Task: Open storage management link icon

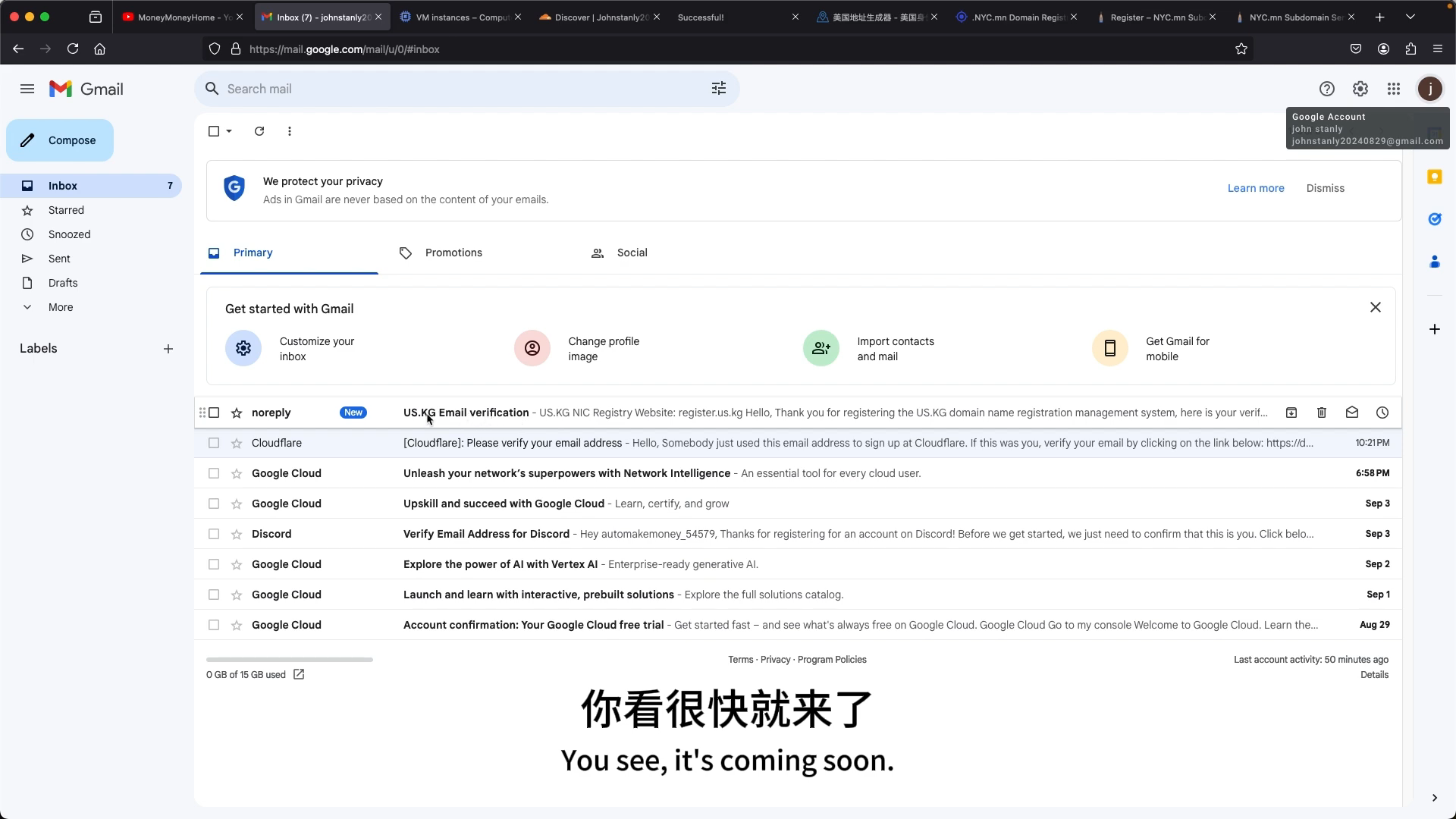Action: pyautogui.click(x=299, y=674)
